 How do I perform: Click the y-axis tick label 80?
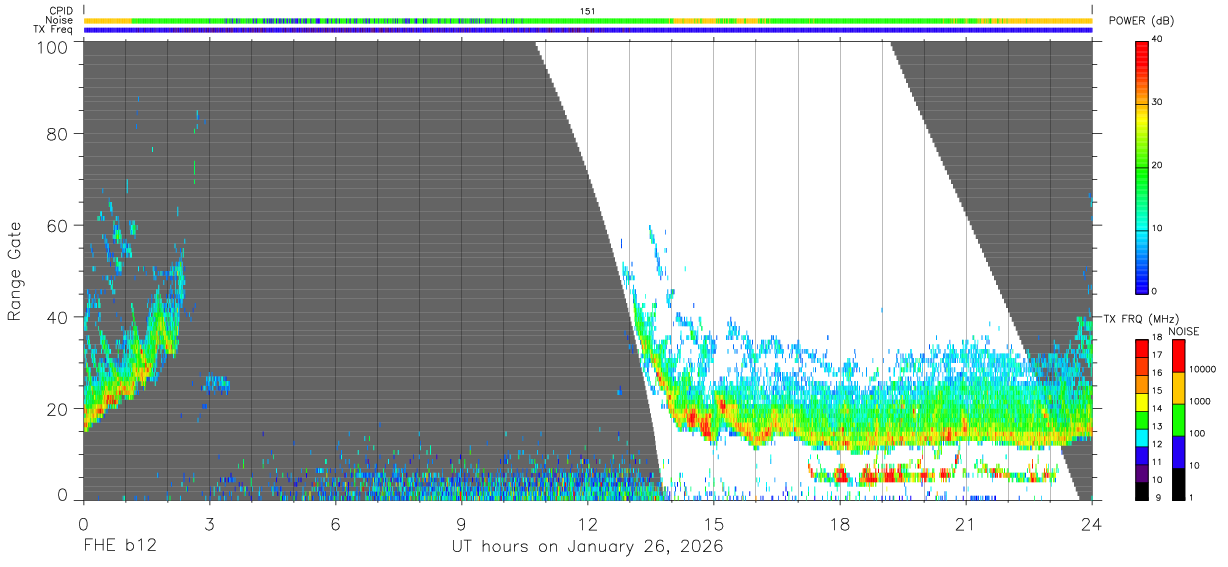click(57, 134)
